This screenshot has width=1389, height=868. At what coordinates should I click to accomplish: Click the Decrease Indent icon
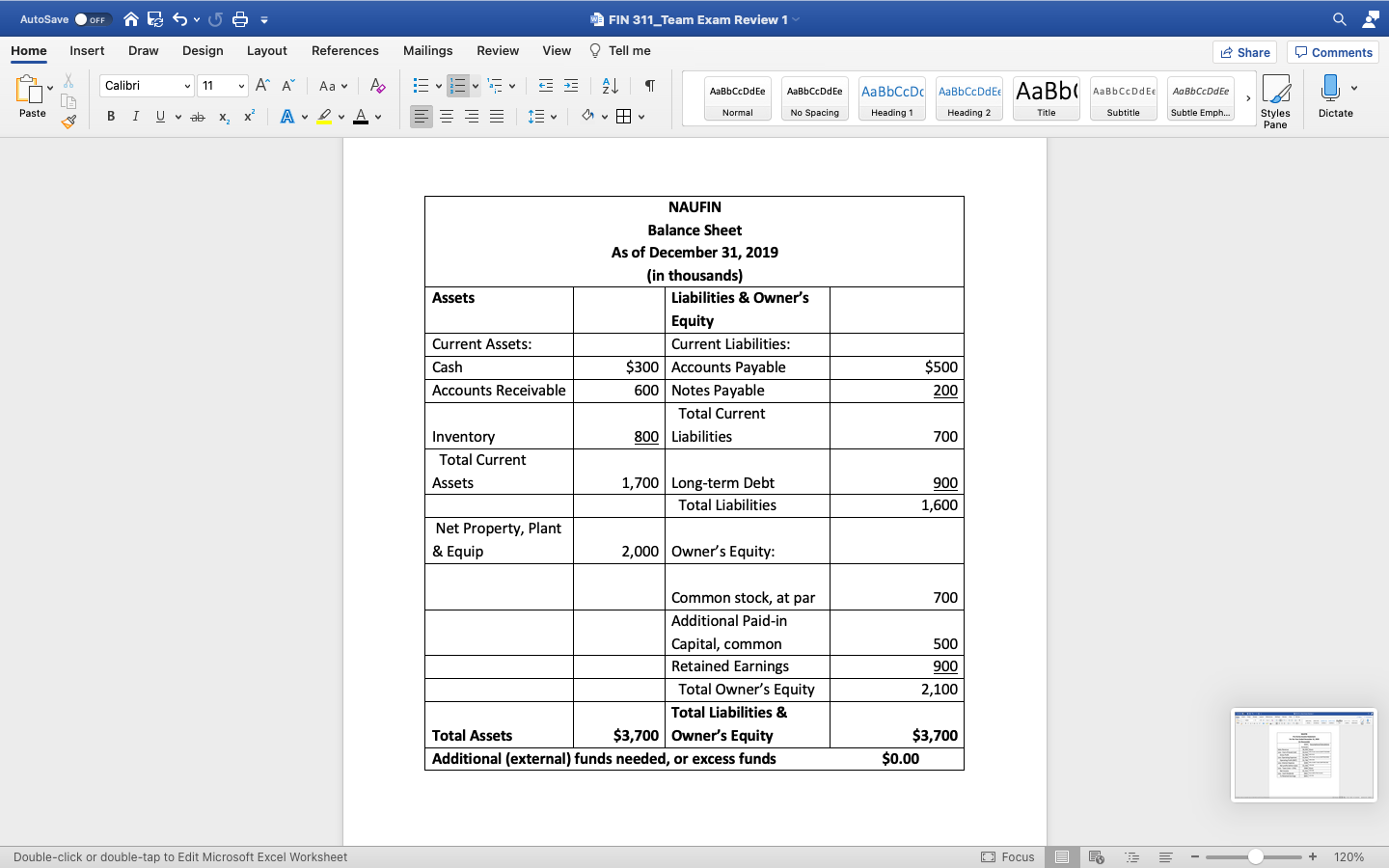[546, 86]
